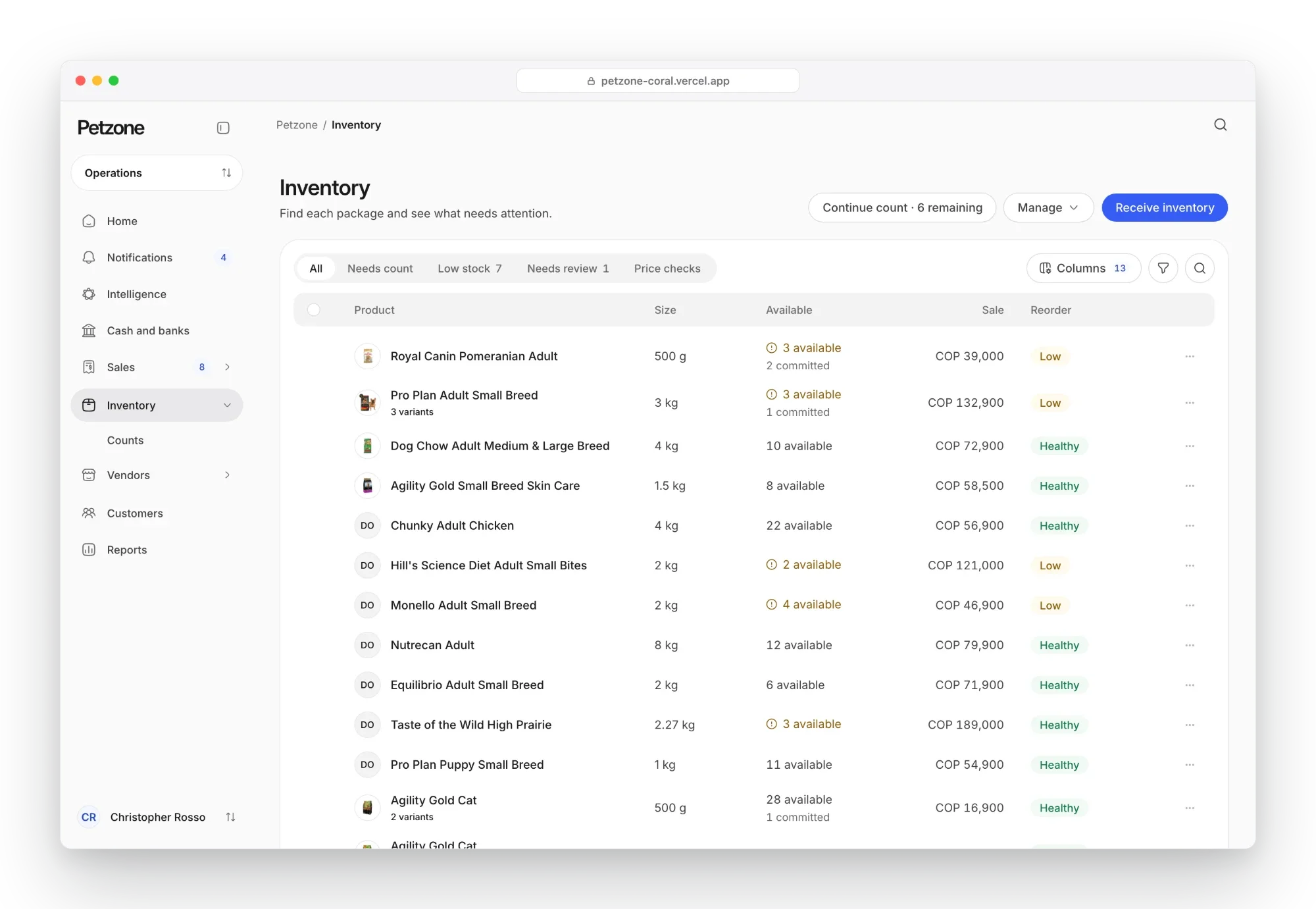This screenshot has width=1316, height=909.
Task: Open the table filter funnel icon
Action: [1163, 269]
